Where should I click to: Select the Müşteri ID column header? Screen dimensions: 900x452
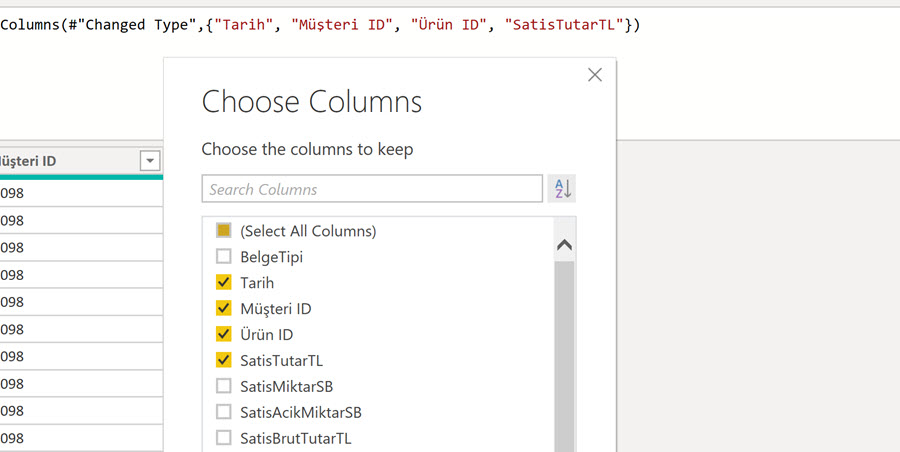(80, 161)
